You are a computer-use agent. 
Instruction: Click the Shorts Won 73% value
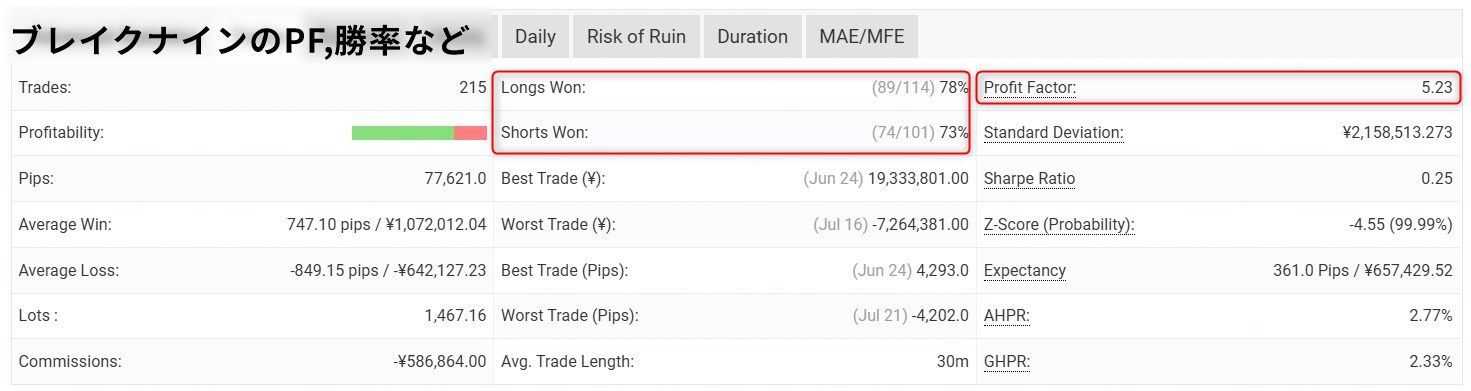[x=954, y=133]
